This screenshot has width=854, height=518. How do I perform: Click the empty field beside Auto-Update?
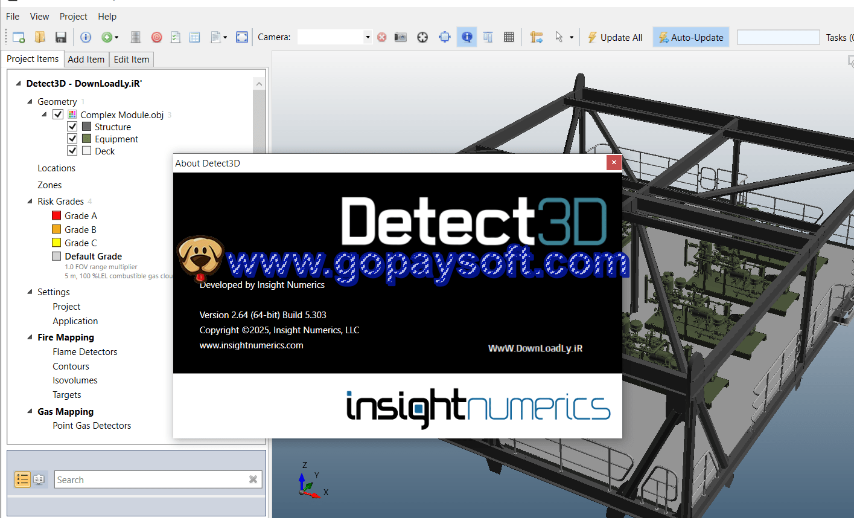(778, 37)
